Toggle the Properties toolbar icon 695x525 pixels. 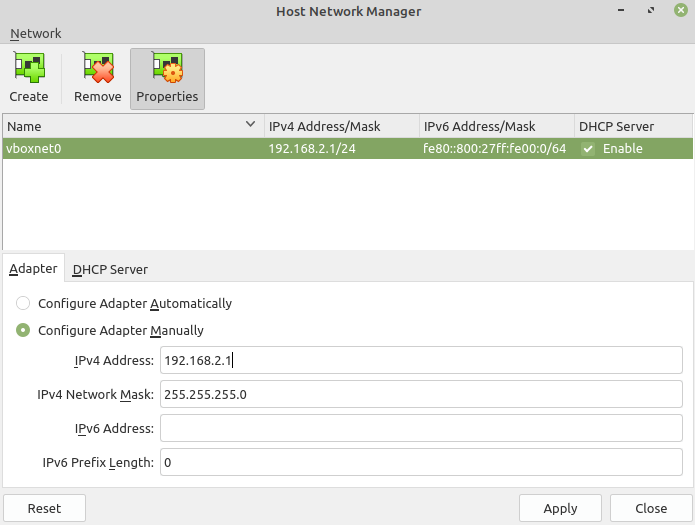click(167, 68)
